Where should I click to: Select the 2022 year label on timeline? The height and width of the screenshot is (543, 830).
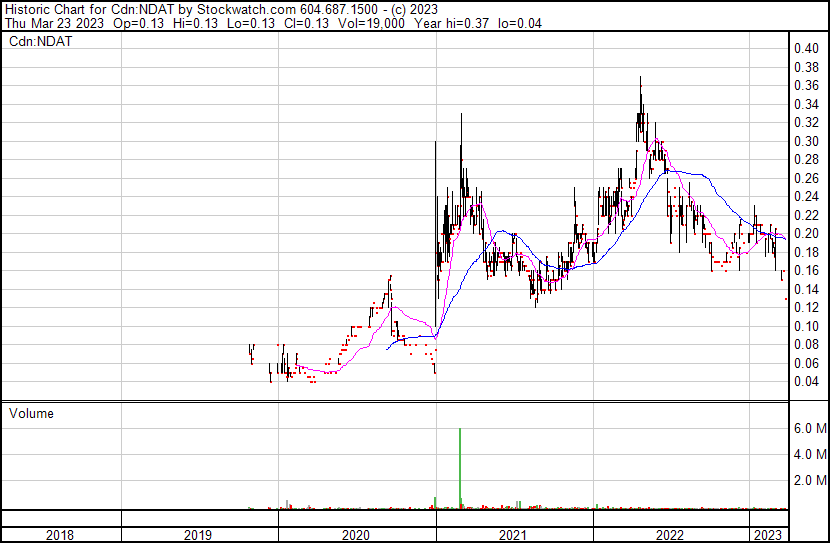point(671,535)
